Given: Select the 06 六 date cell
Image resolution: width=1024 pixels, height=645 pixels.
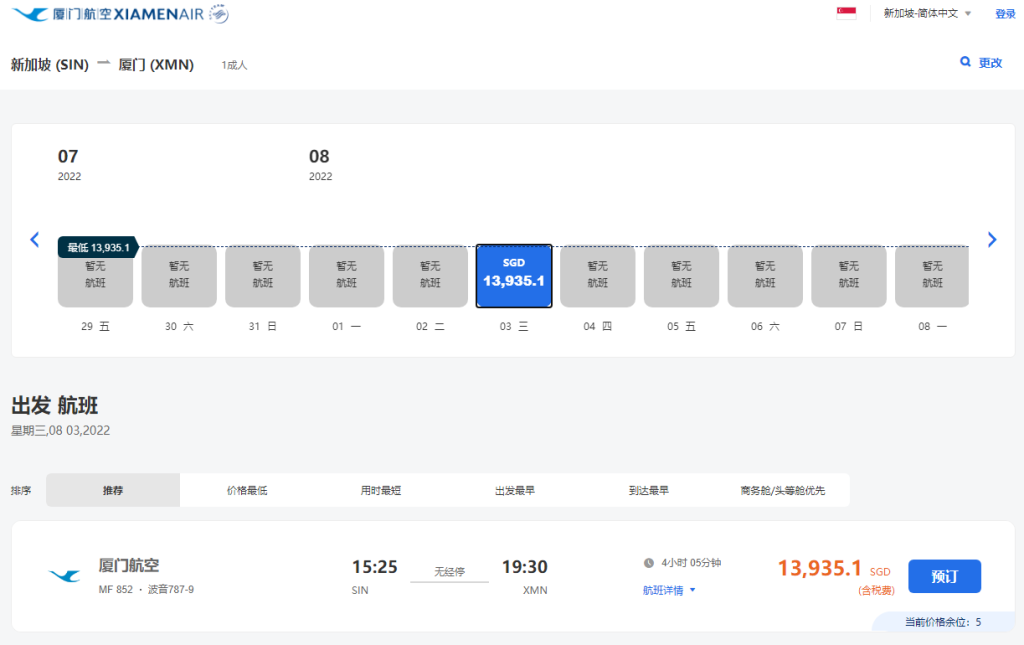Looking at the screenshot, I should 765,276.
